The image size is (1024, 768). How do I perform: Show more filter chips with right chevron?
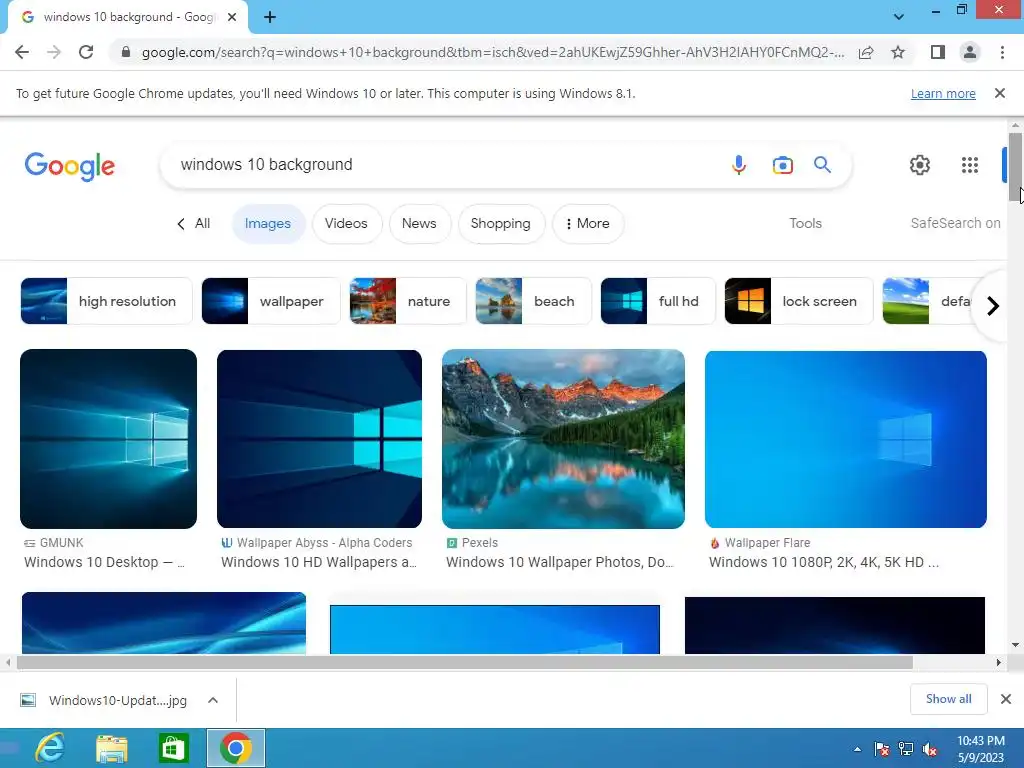[993, 306]
